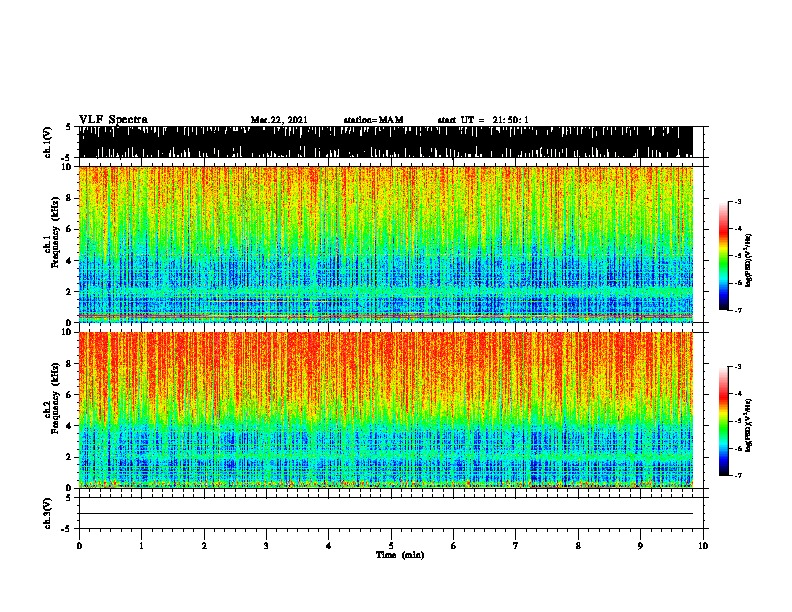The height and width of the screenshot is (612, 792).
Task: Click inside the ch.1 spectrogram plot
Action: point(385,244)
